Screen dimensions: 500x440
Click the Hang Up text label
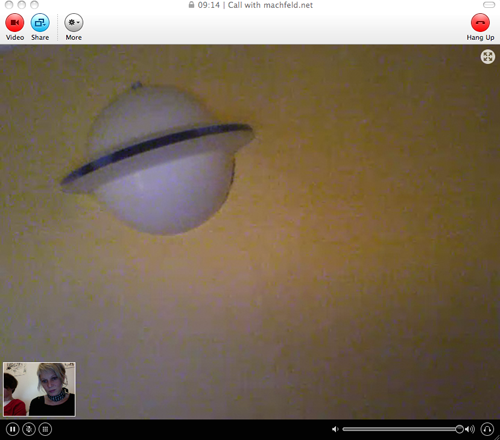coord(480,38)
